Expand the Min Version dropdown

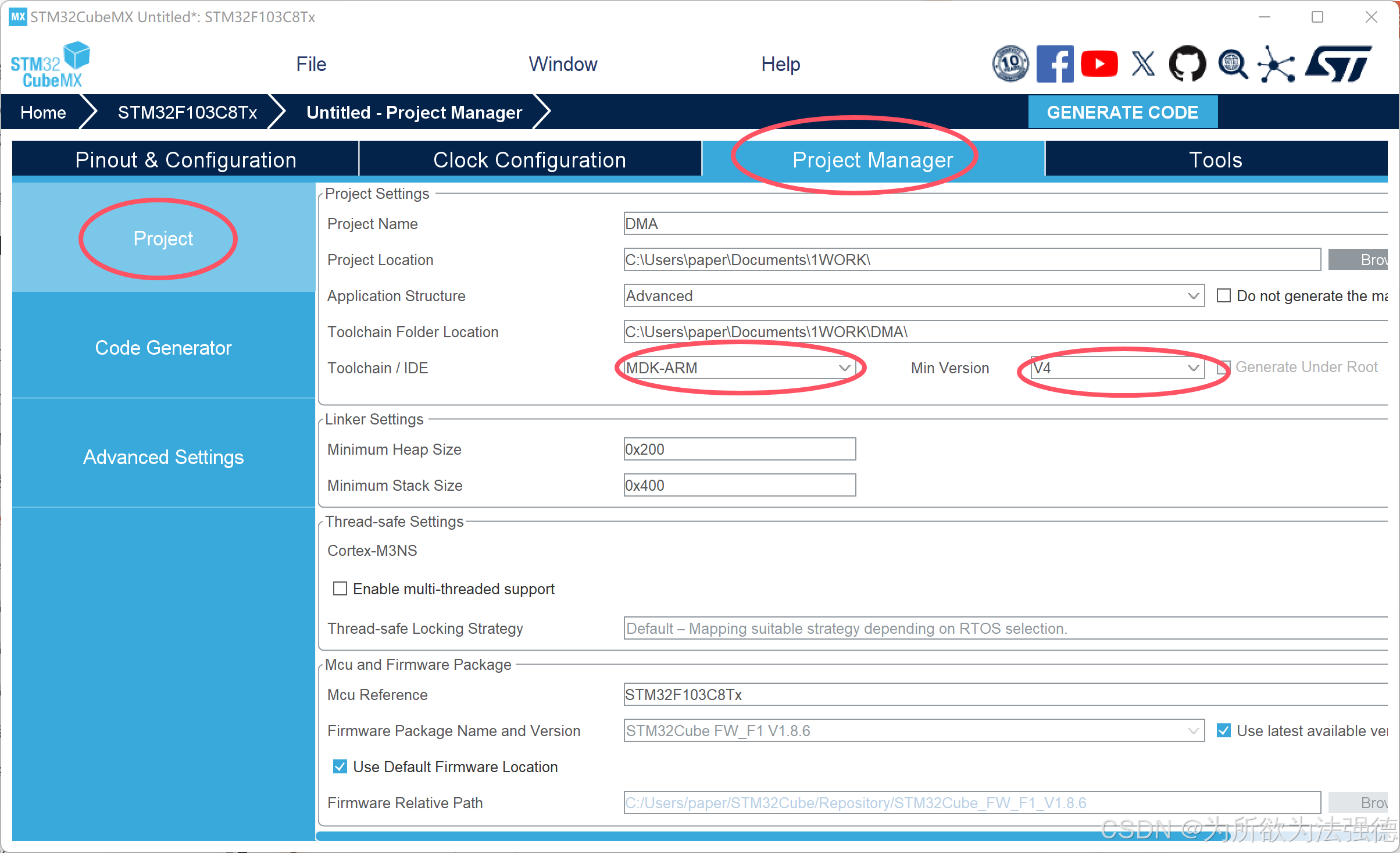point(1116,368)
